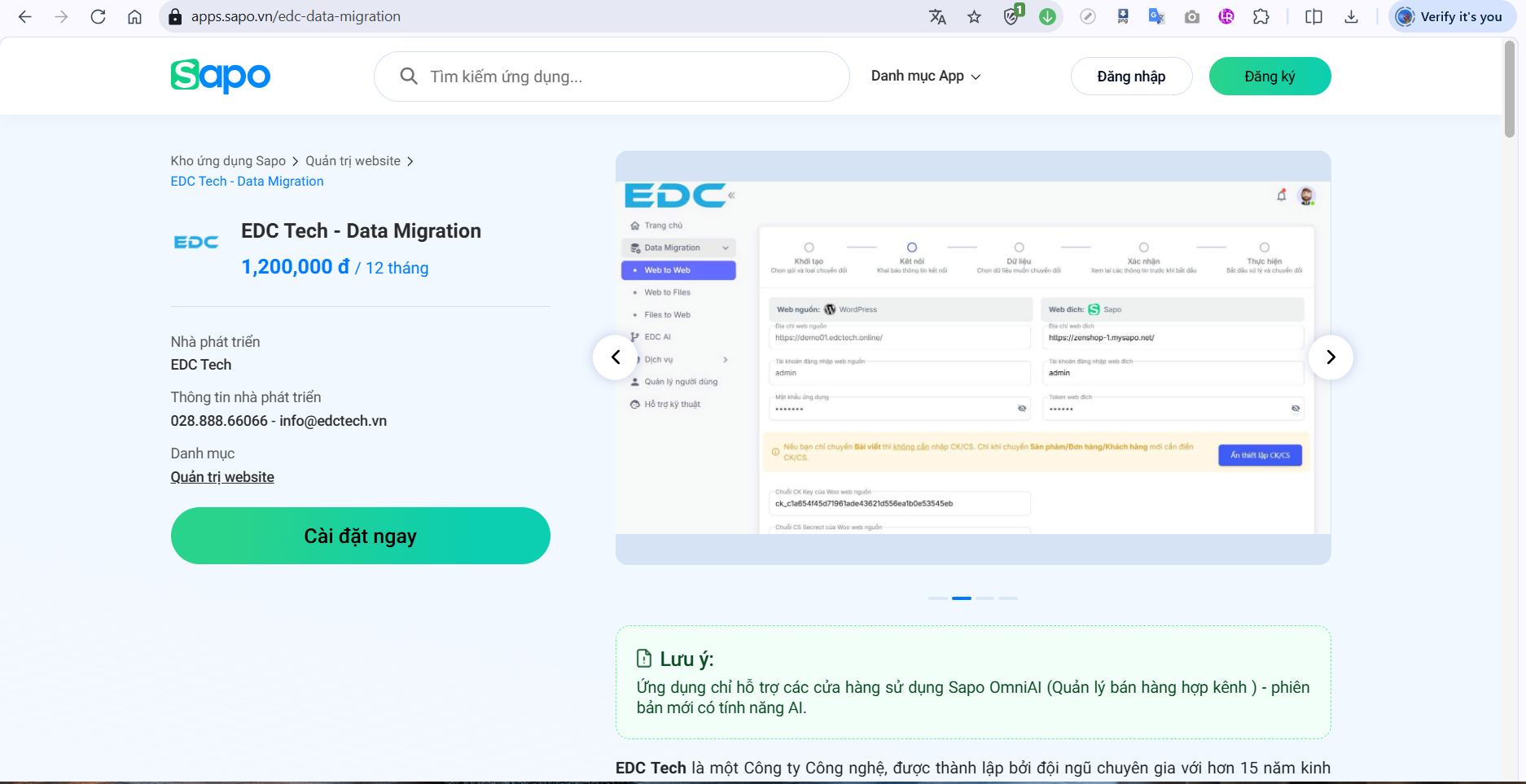This screenshot has width=1526, height=784.
Task: Go back to the previous browser page
Action: (x=25, y=16)
